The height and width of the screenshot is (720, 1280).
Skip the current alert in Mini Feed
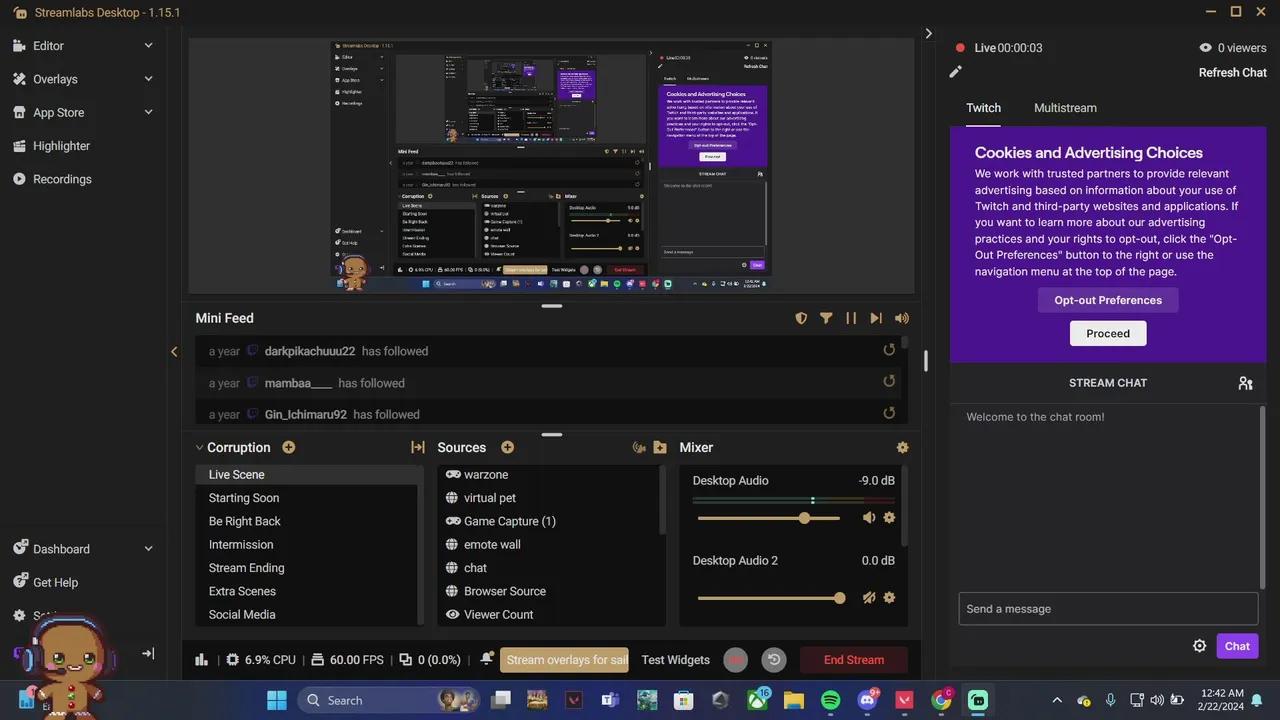point(876,318)
